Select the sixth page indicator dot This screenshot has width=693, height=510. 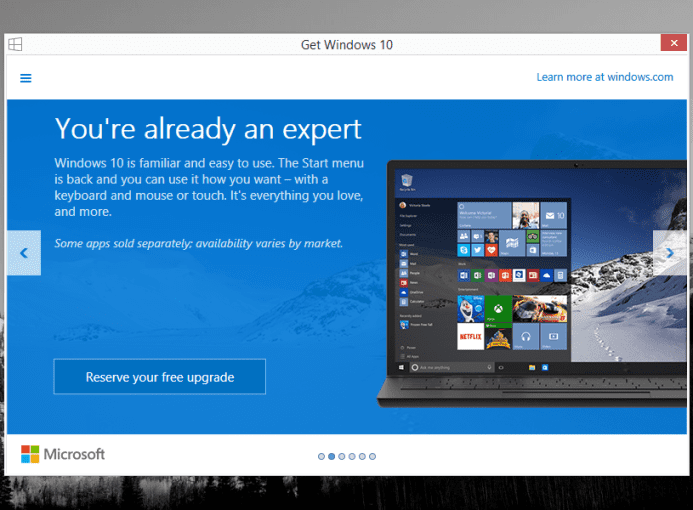click(x=373, y=457)
